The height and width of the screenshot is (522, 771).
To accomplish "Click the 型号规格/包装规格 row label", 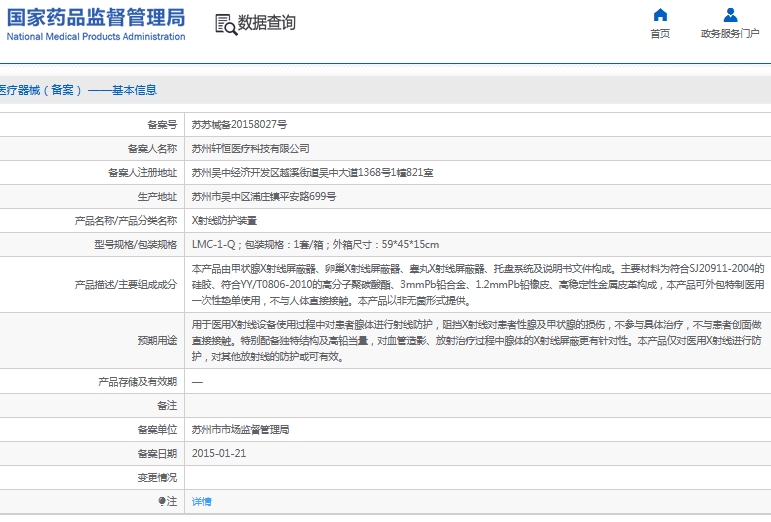I will tap(135, 244).
